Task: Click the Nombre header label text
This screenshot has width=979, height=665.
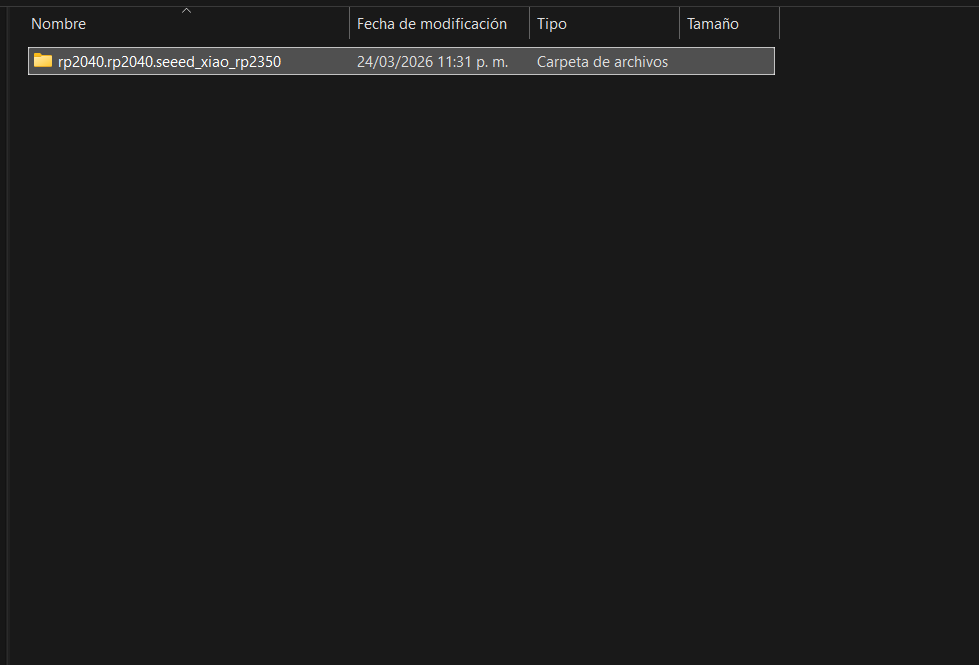Action: (x=58, y=23)
